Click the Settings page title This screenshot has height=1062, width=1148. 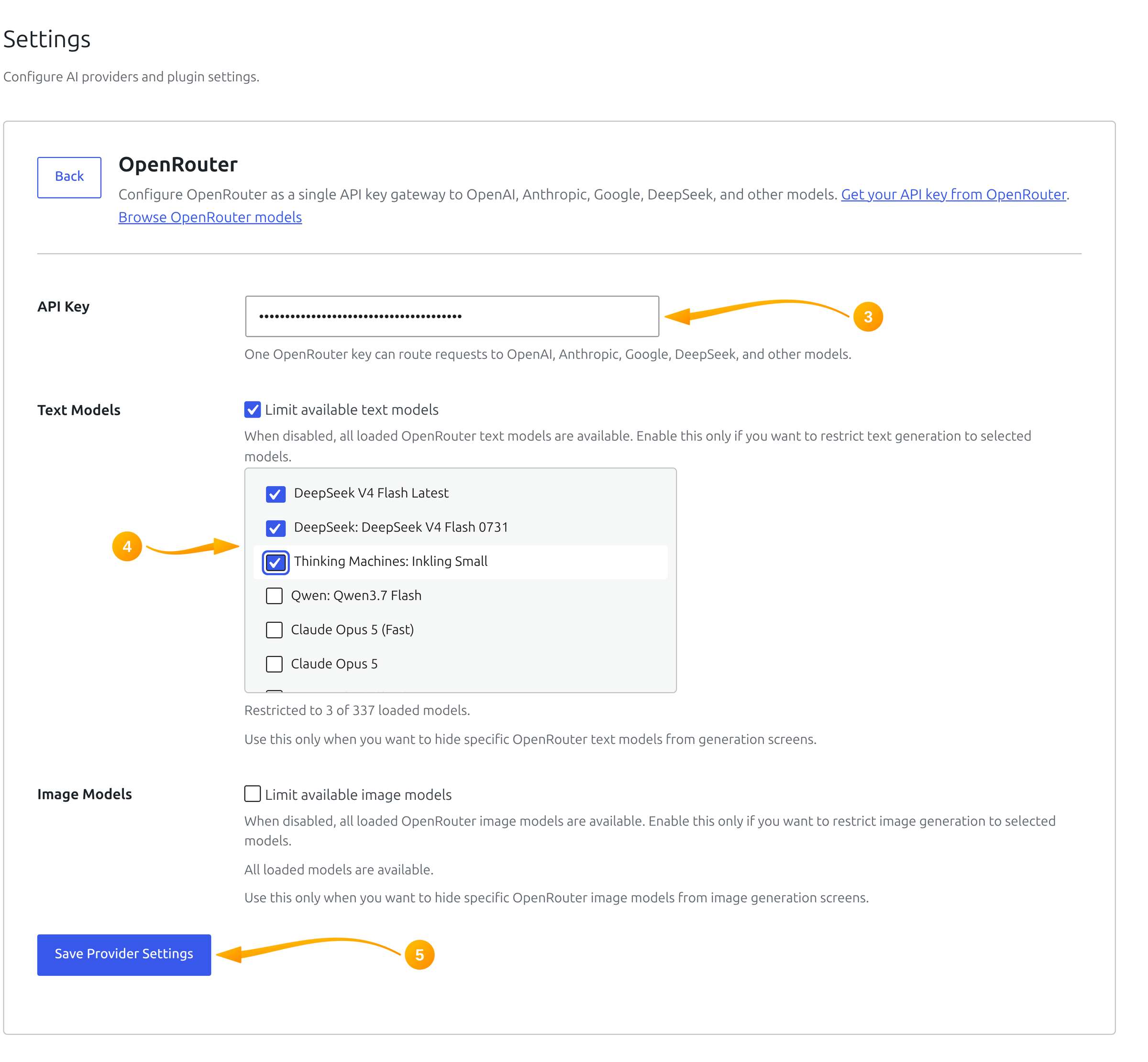(46, 39)
